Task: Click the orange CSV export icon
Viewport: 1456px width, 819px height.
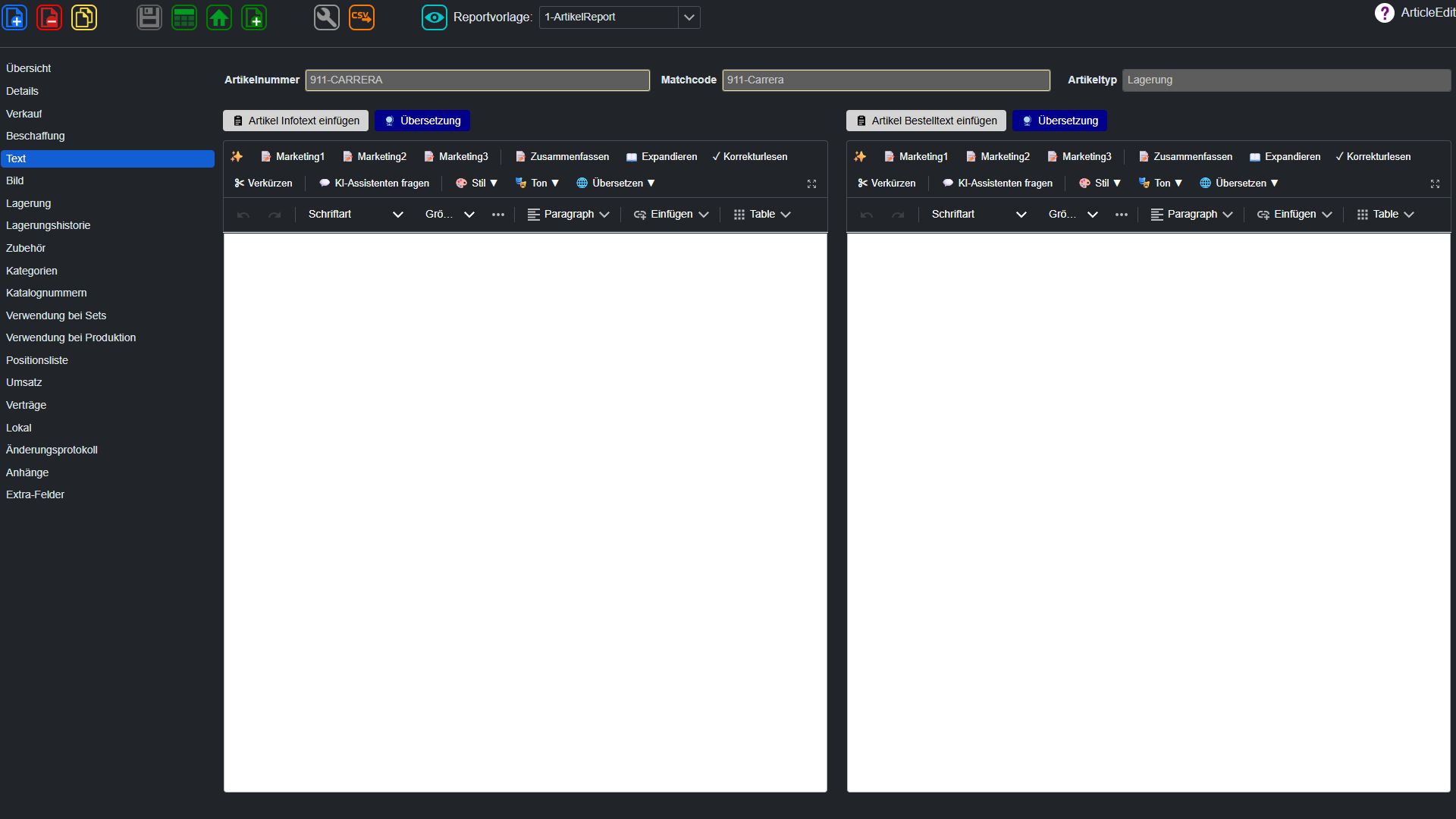Action: [x=362, y=17]
